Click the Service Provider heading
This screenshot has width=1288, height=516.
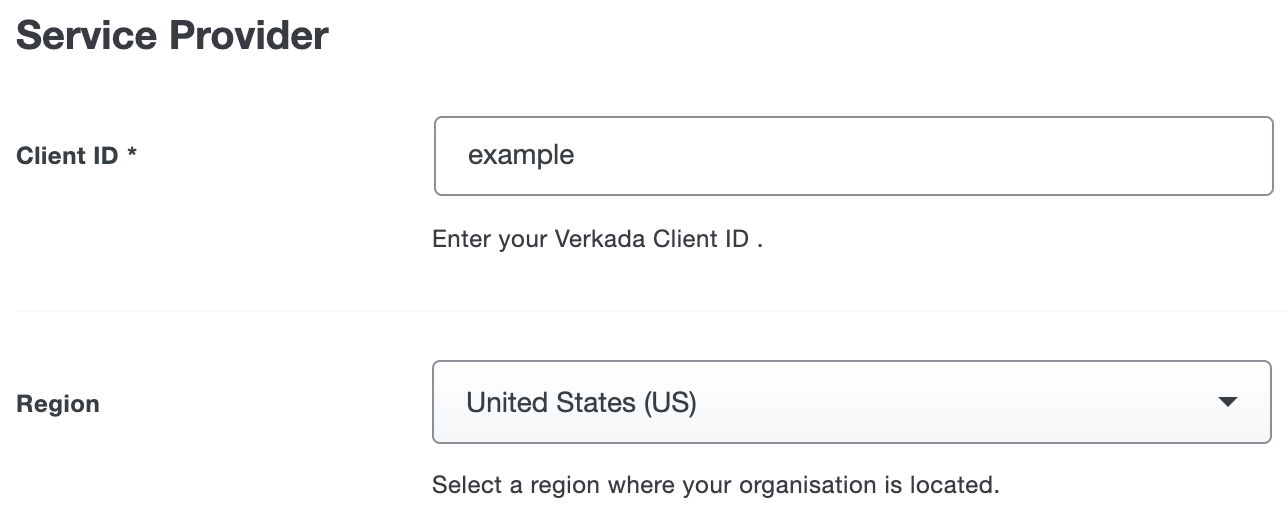(172, 36)
